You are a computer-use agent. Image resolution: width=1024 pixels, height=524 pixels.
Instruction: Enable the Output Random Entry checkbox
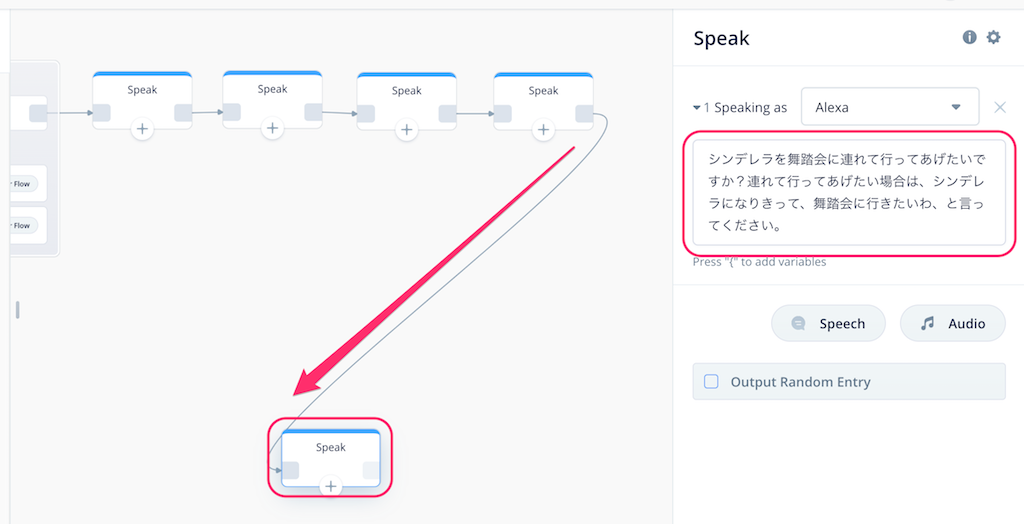[711, 382]
